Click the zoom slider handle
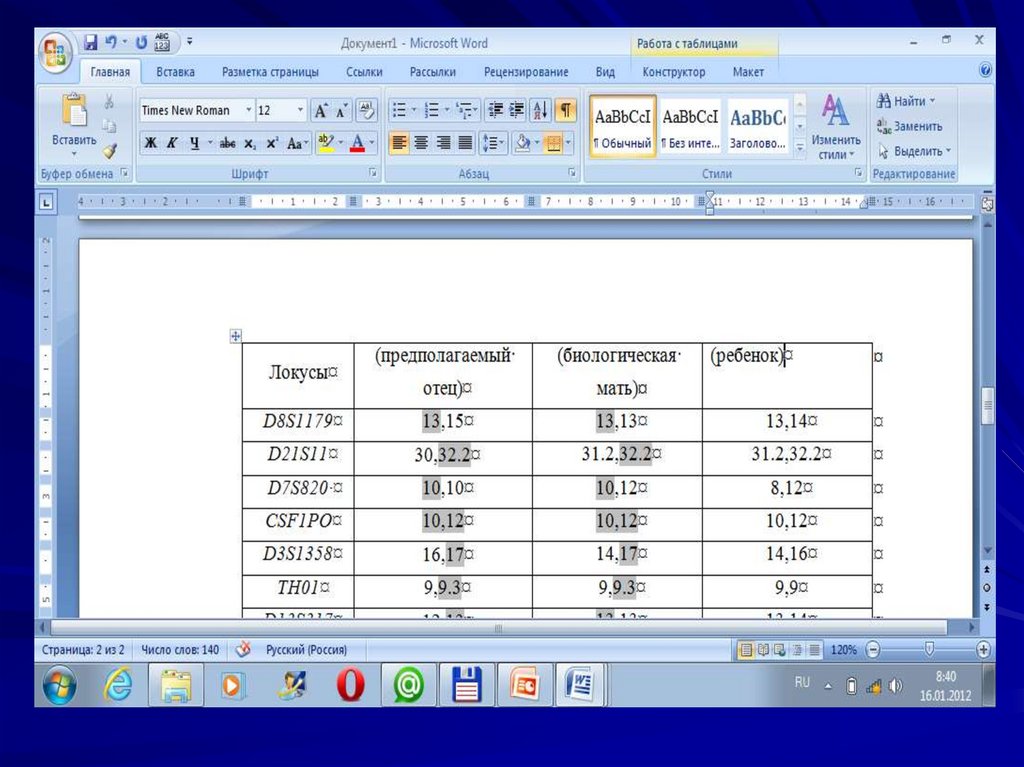Screen dimensions: 1024x767 pyautogui.click(x=929, y=649)
